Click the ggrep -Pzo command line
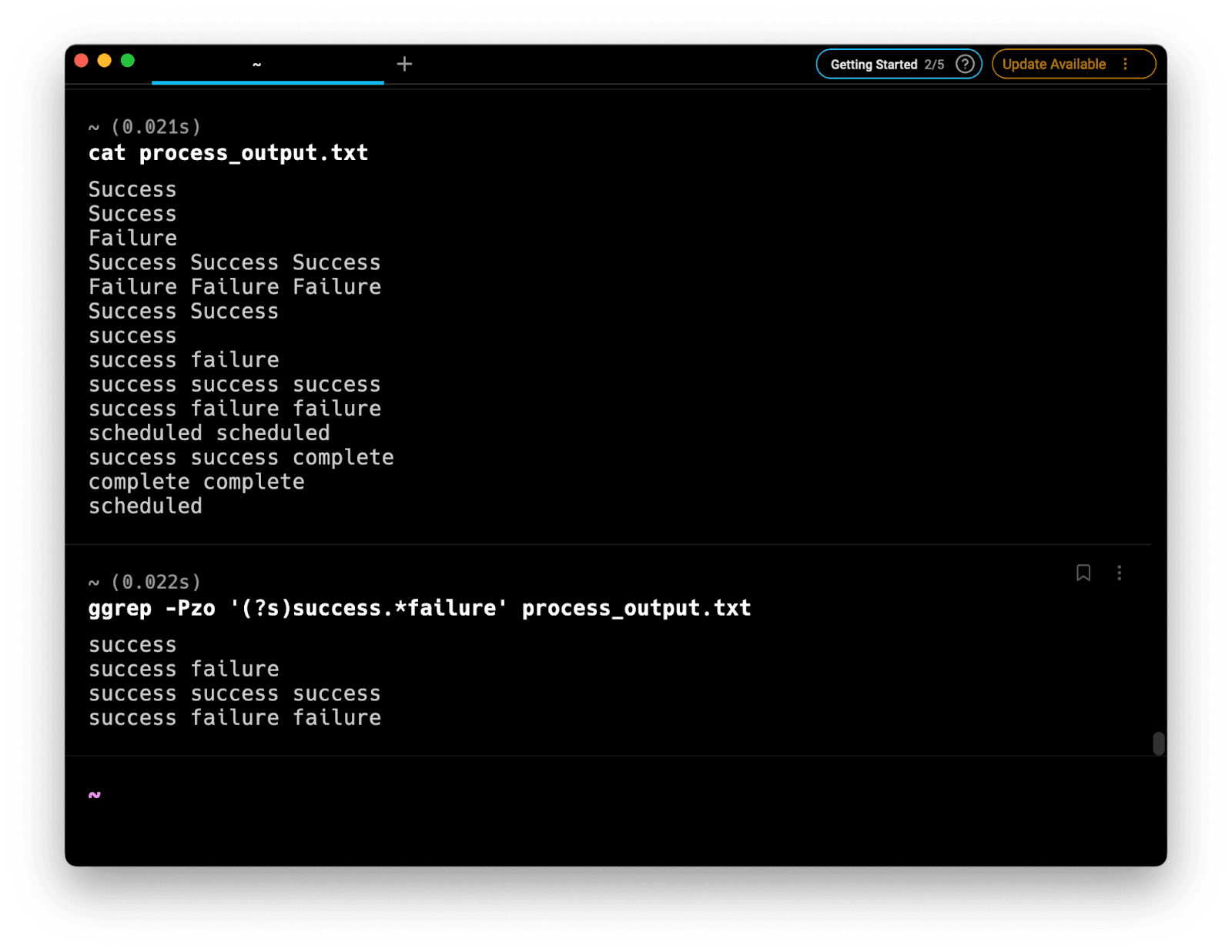 [x=419, y=608]
